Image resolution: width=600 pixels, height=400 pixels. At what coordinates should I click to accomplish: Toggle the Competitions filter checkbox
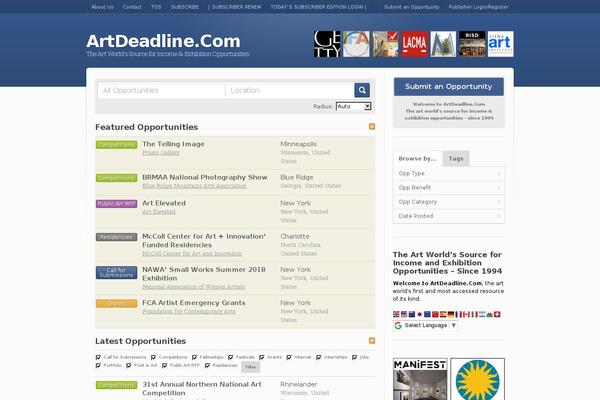[153, 357]
